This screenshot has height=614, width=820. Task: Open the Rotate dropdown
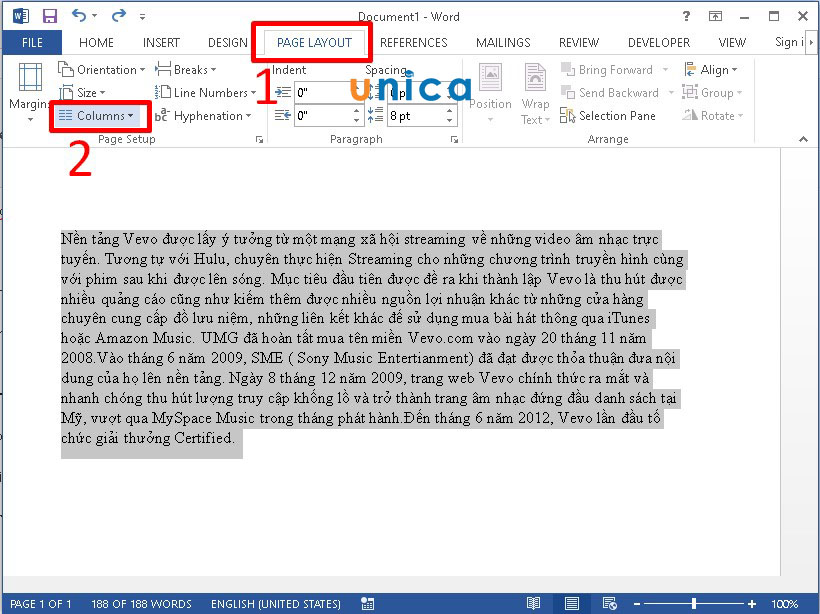(x=712, y=116)
